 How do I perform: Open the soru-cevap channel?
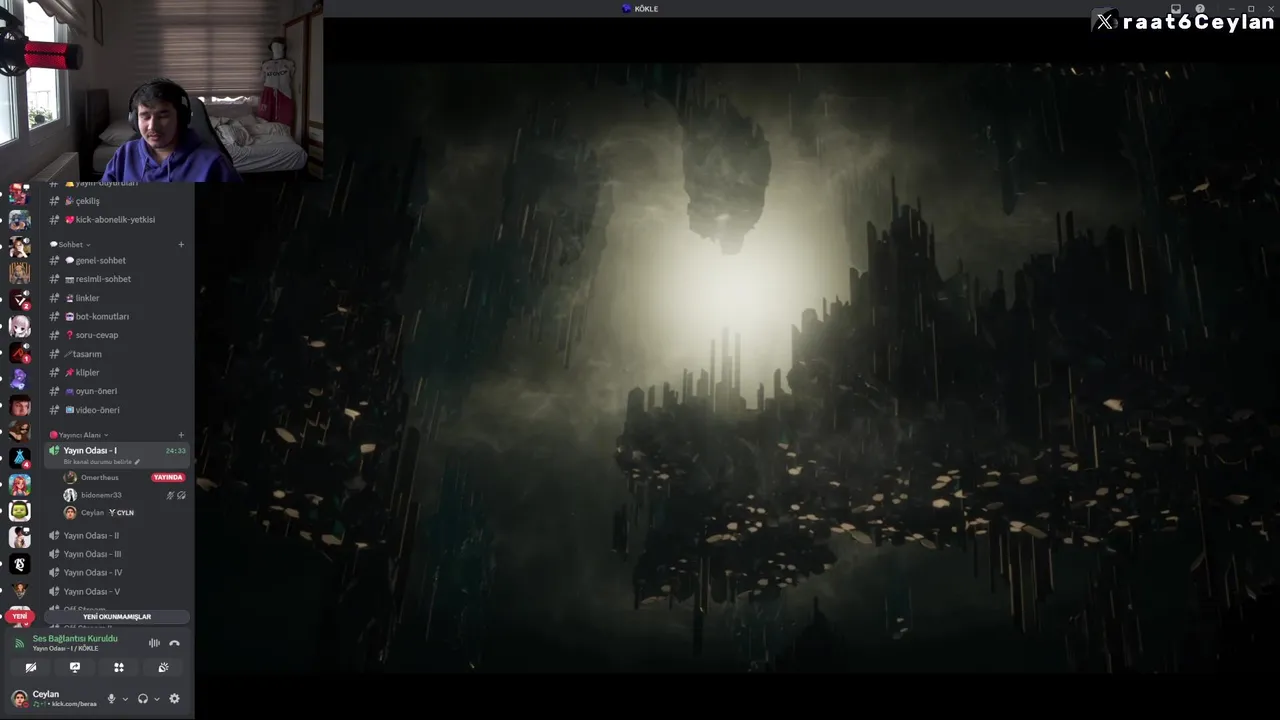click(x=115, y=335)
